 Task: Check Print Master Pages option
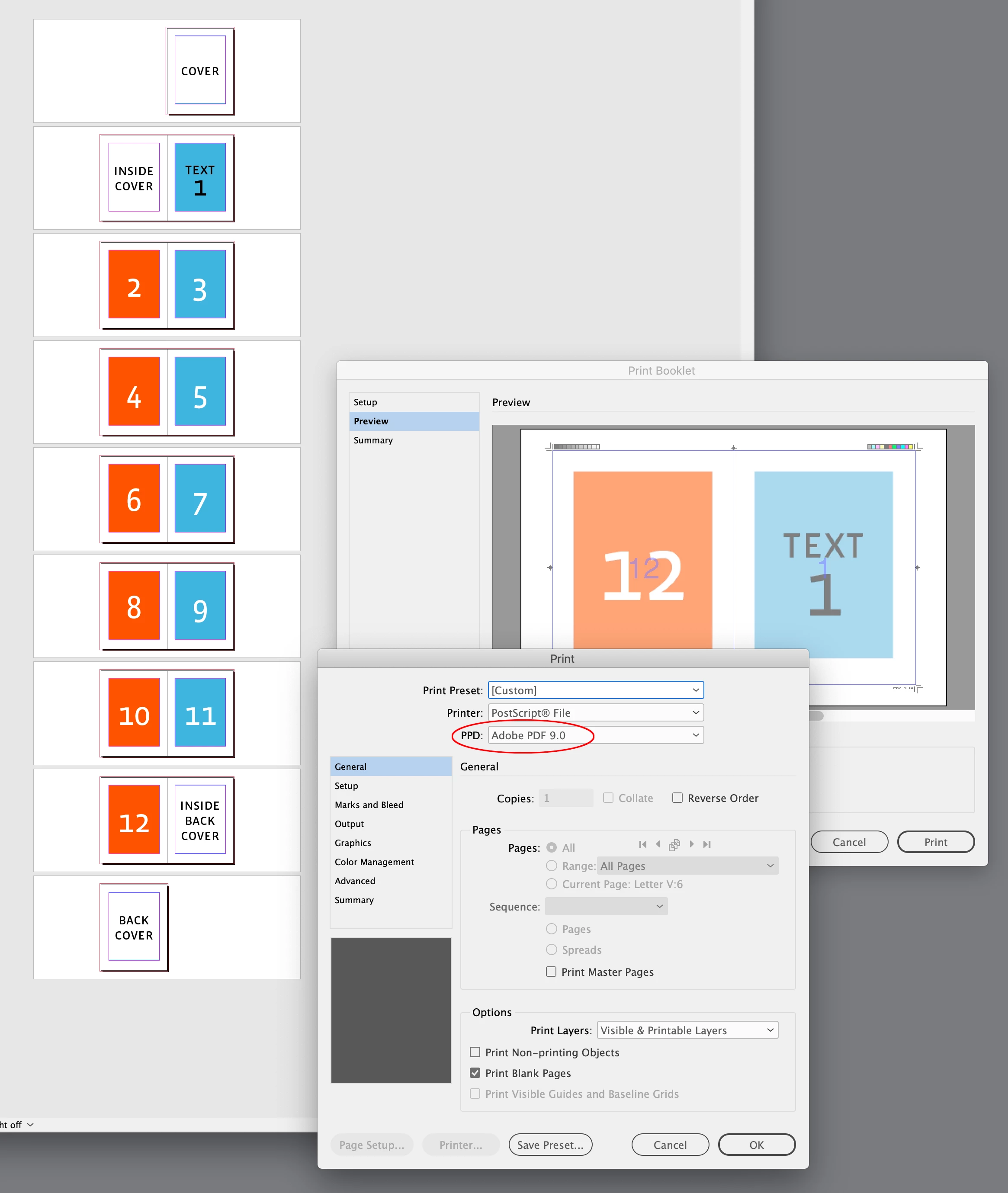[551, 971]
